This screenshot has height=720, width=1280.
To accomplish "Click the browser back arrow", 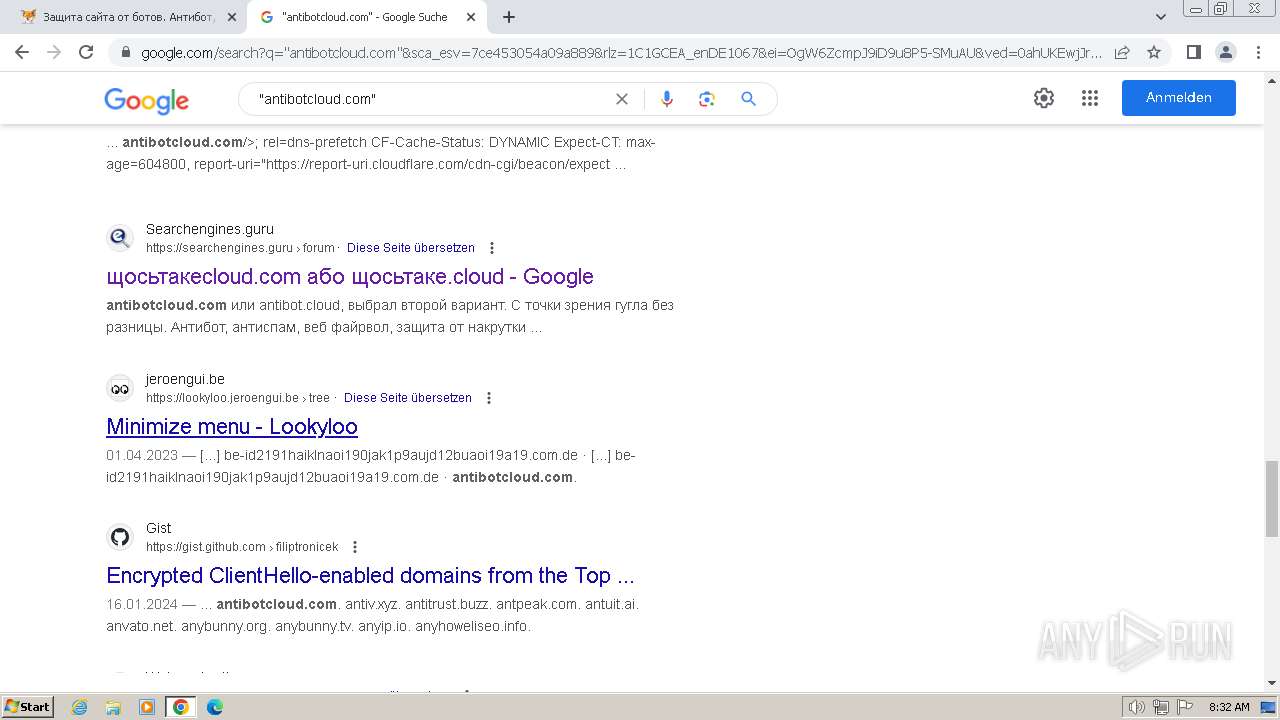I will [22, 52].
